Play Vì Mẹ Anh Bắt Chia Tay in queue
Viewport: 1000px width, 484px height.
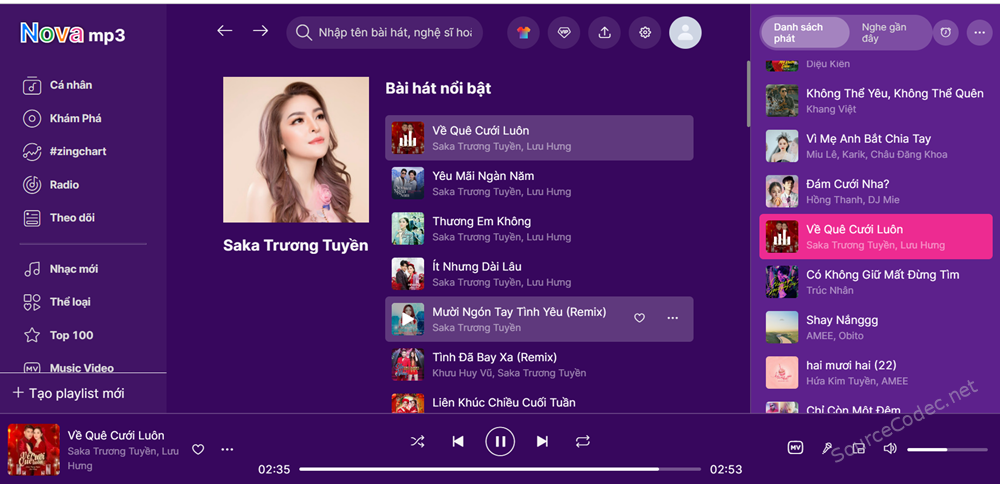[x=876, y=146]
